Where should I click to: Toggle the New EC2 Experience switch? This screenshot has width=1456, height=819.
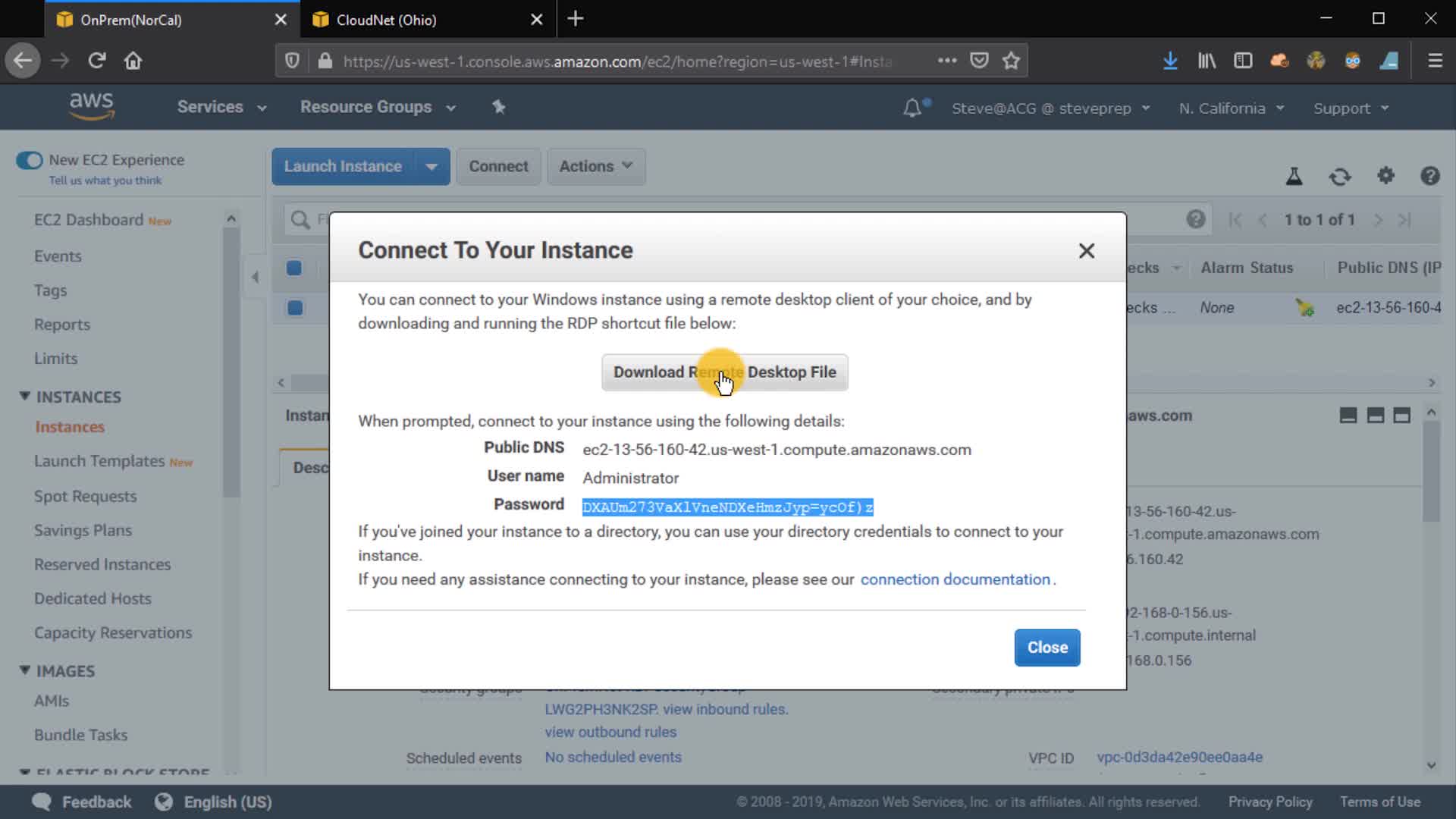(30, 160)
